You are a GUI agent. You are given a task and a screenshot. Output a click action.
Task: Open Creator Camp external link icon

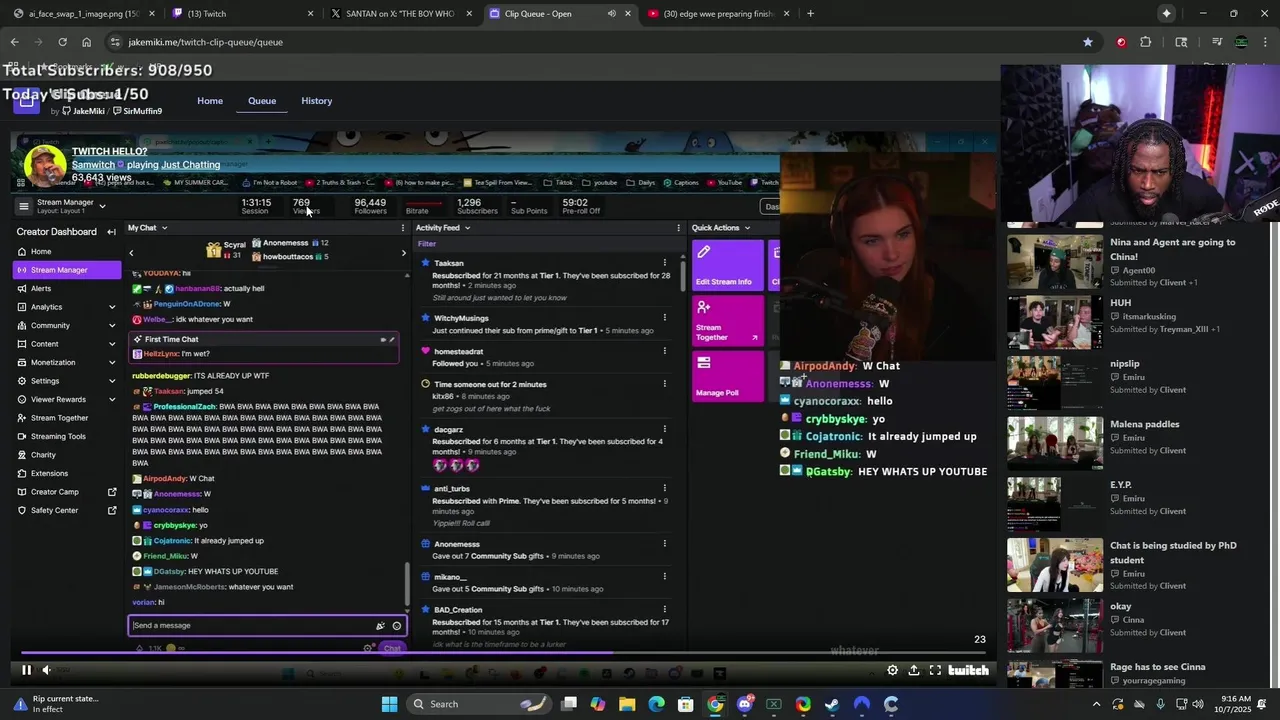pos(112,492)
